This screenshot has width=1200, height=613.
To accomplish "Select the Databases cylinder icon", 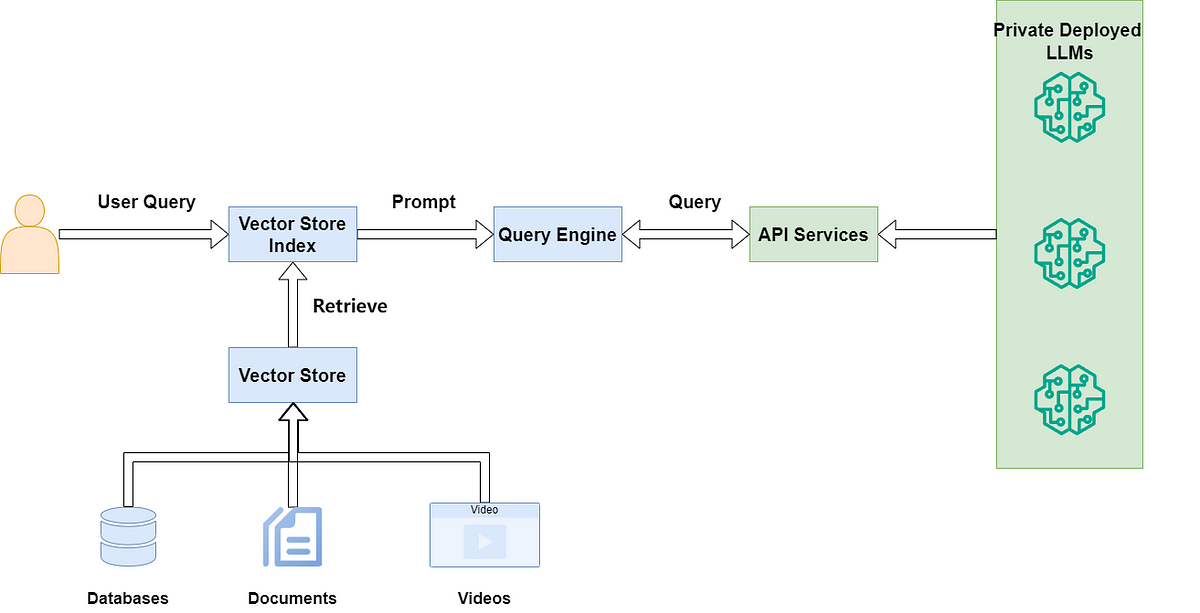I will pos(128,538).
